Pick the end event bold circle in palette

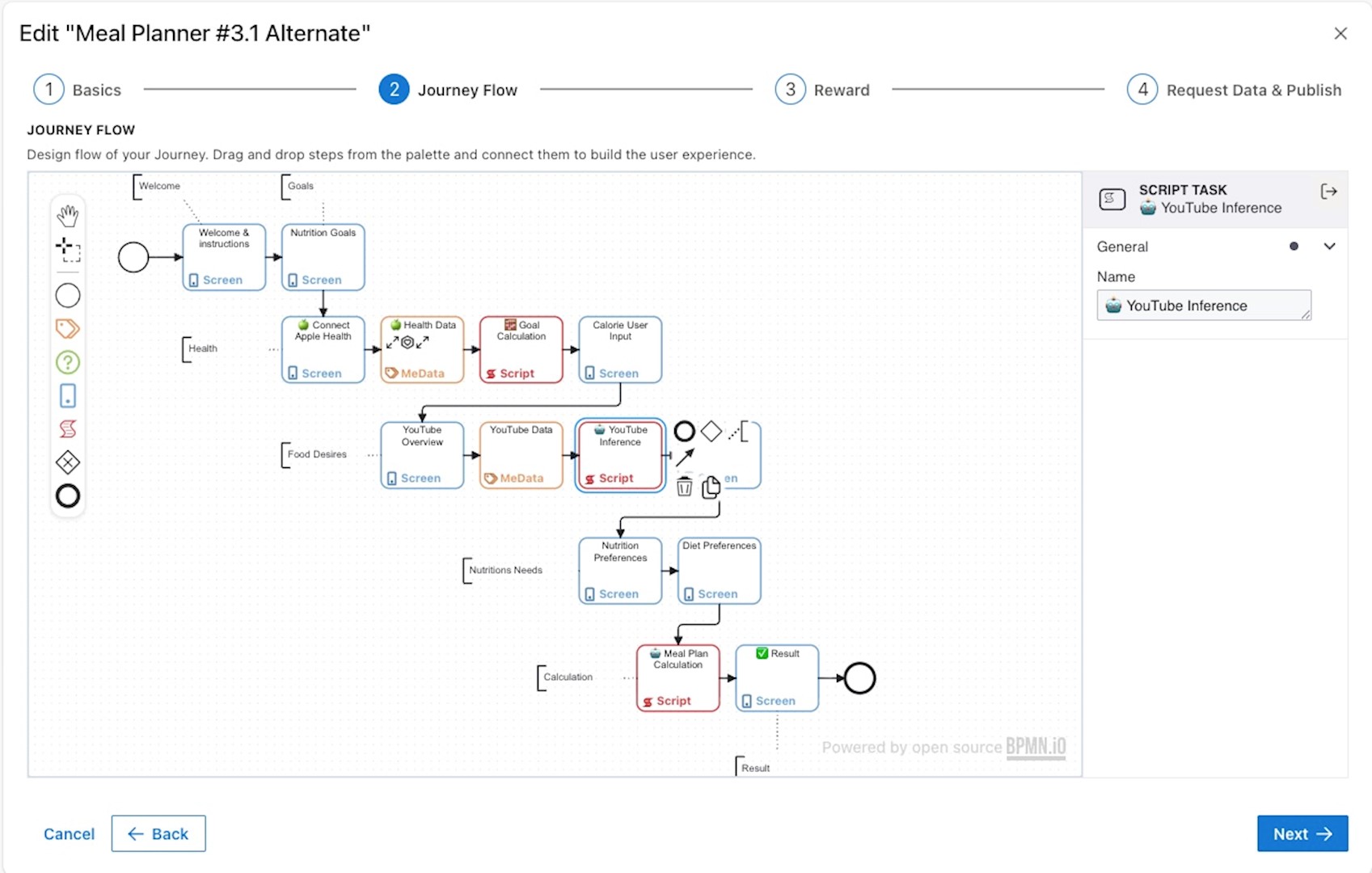tap(68, 496)
